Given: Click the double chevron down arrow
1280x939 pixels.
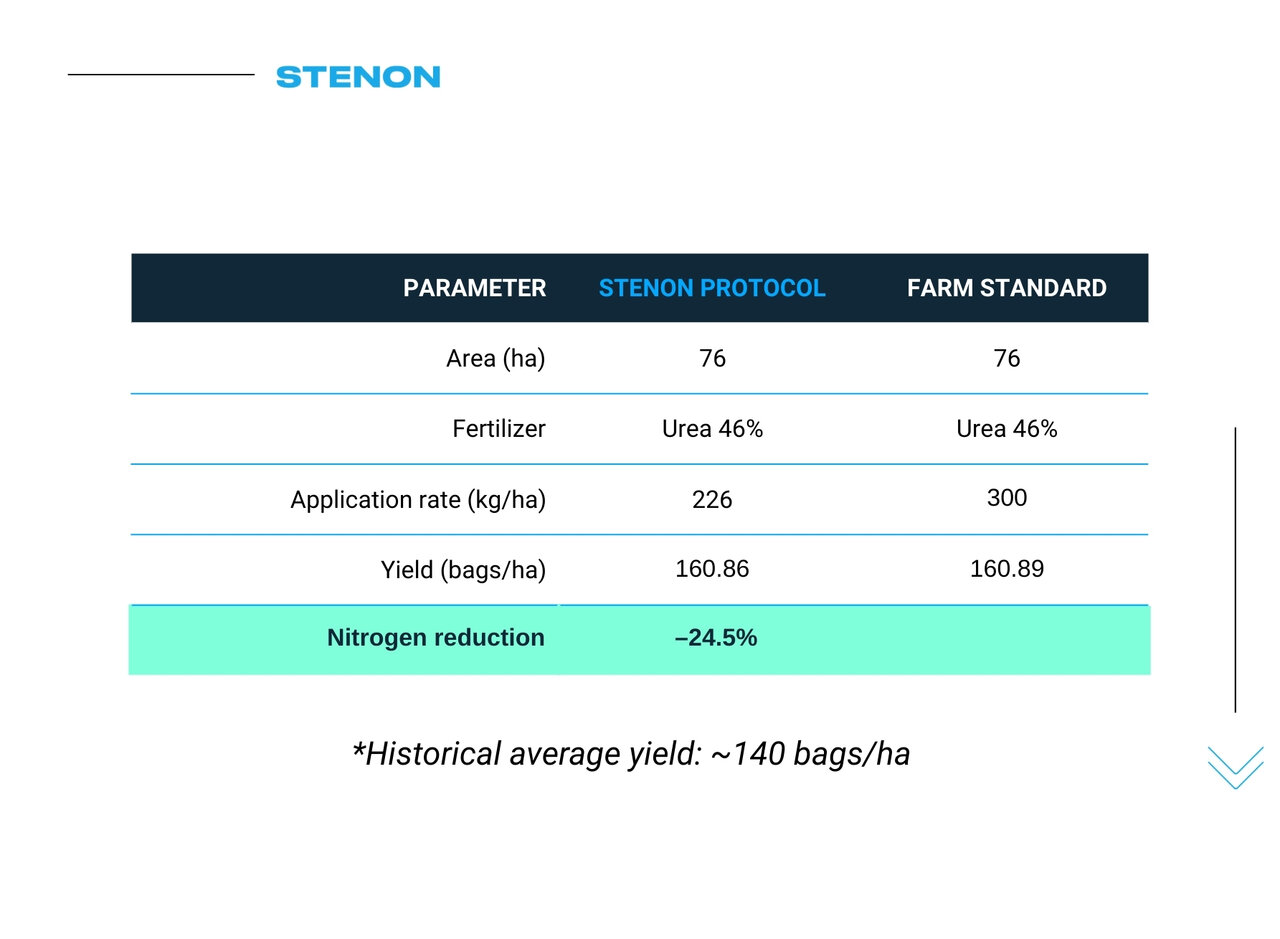Looking at the screenshot, I should click(x=1235, y=767).
